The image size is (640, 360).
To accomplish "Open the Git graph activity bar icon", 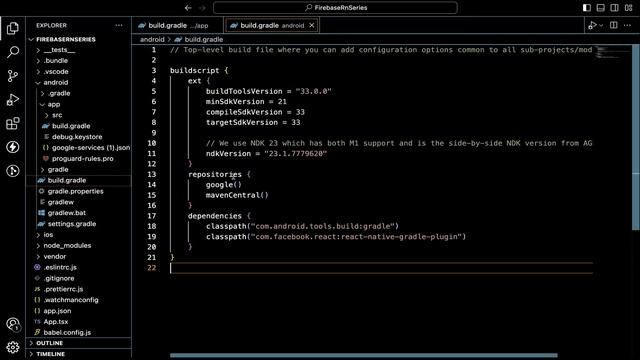I will (x=13, y=171).
